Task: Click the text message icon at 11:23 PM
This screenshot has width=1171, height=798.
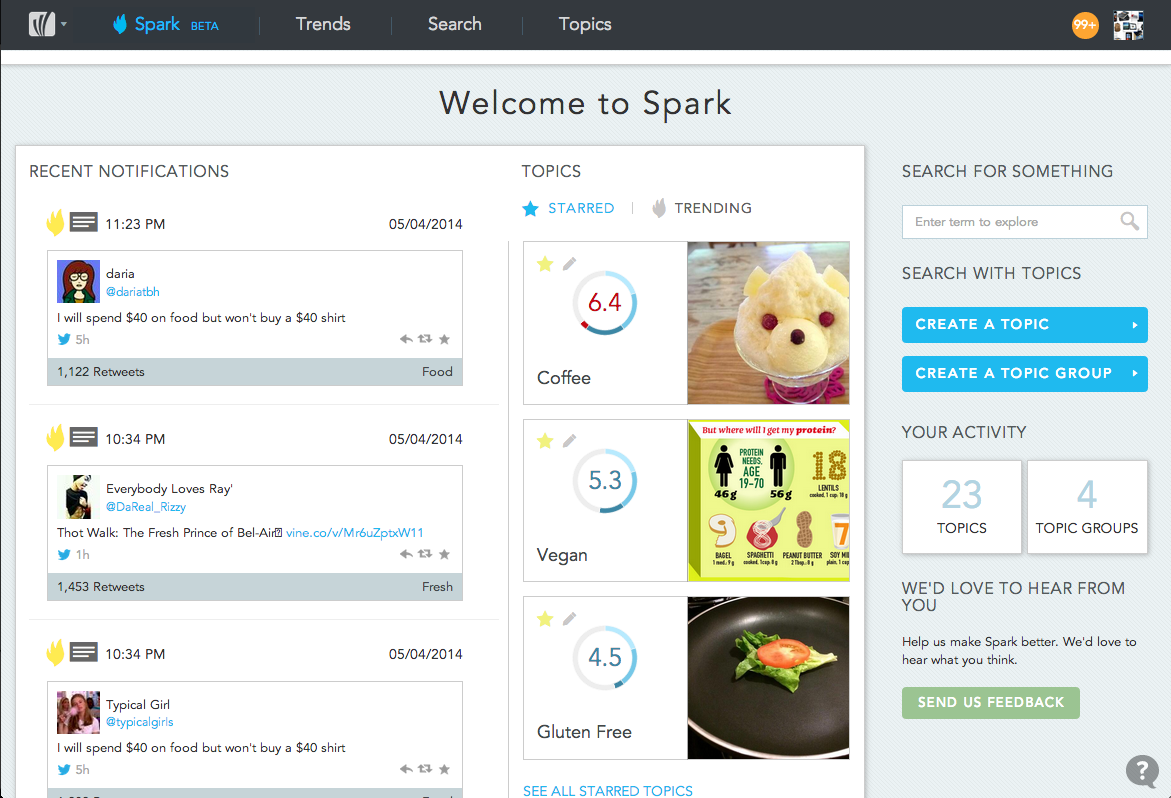Action: pos(84,222)
